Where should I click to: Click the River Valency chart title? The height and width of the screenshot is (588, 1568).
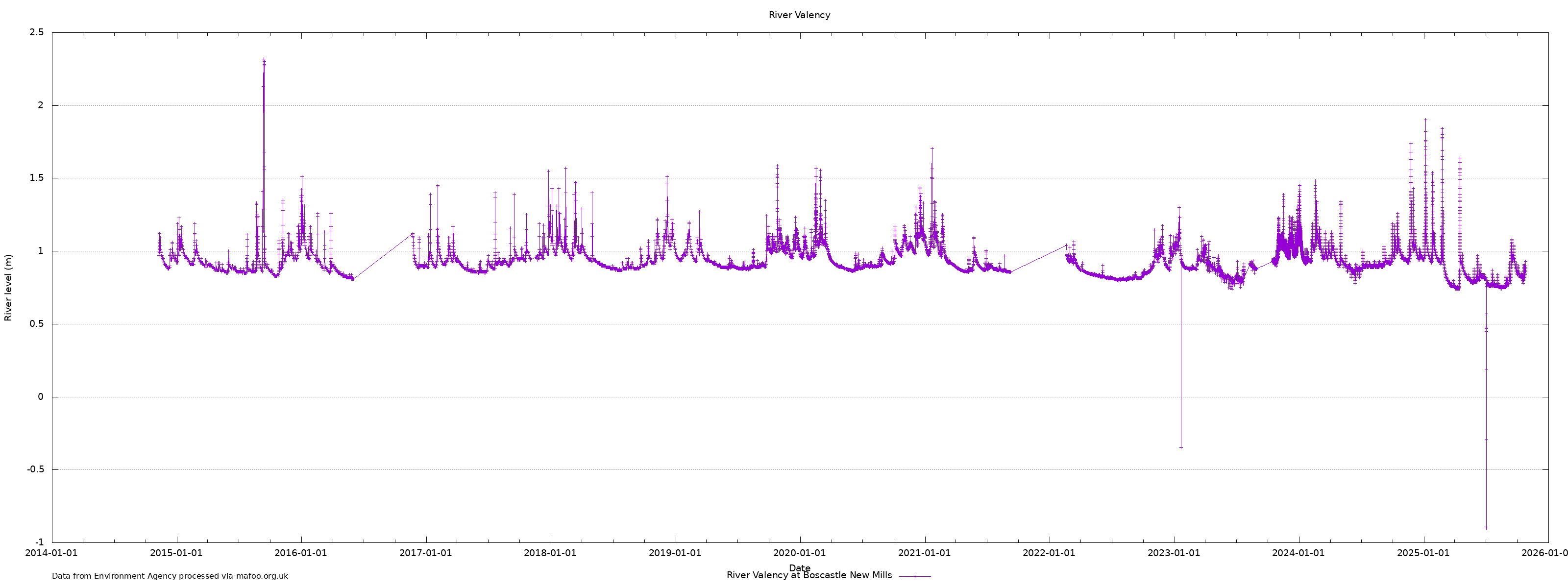coord(799,15)
